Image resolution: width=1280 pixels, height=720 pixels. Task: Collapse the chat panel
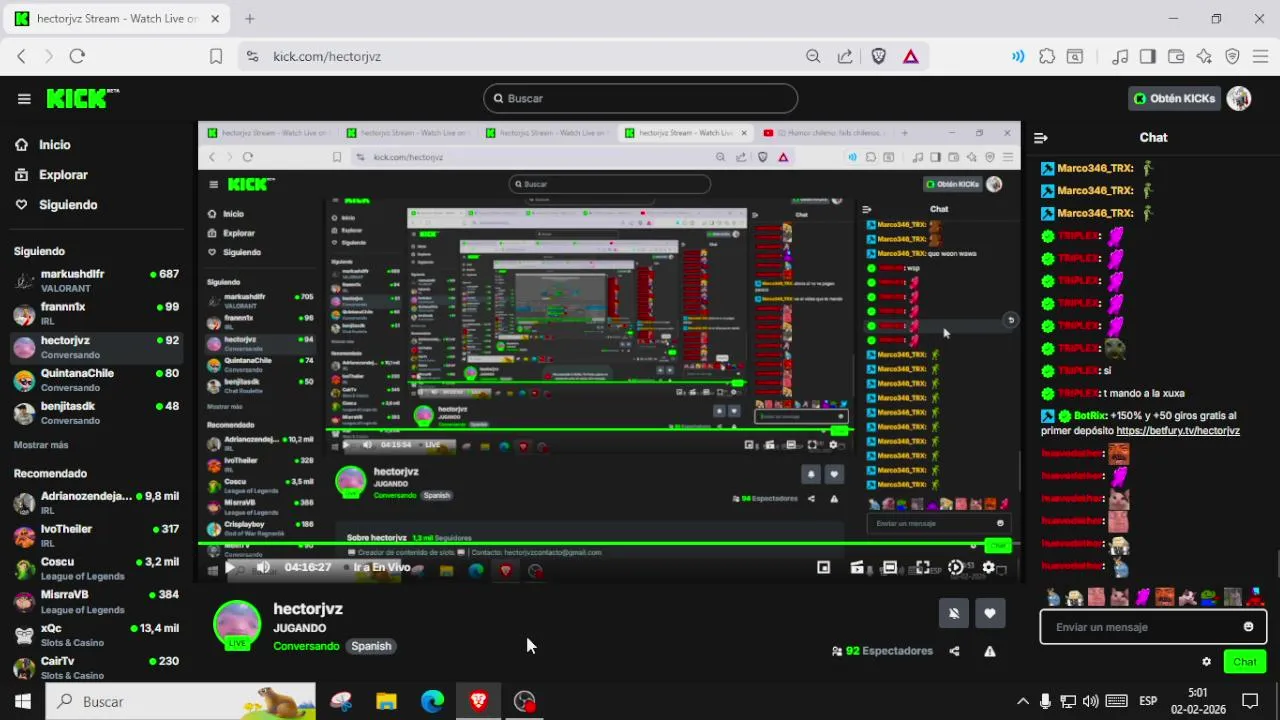[1041, 138]
